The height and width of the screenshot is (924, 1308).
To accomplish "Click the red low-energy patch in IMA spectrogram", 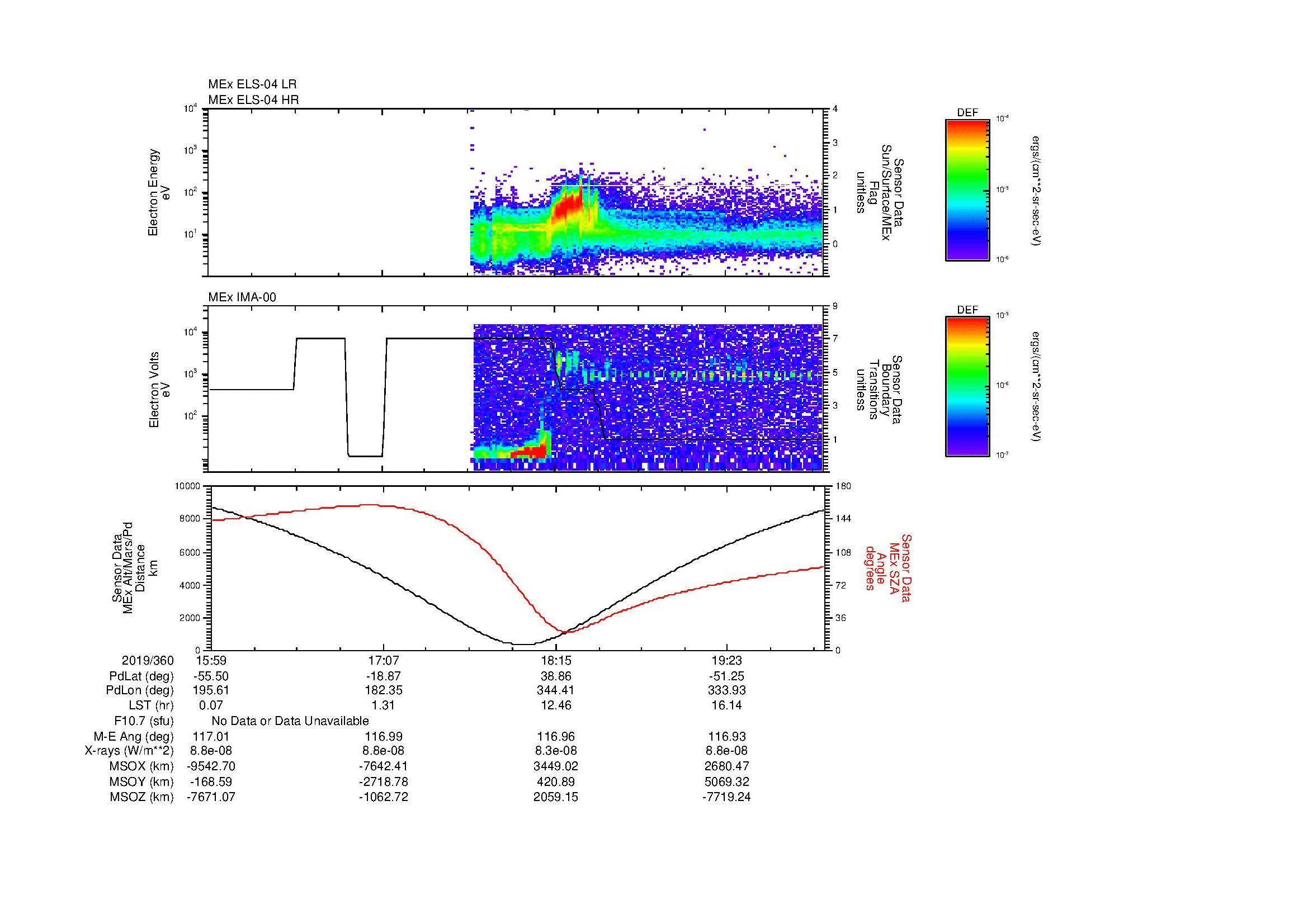I will pyautogui.click(x=530, y=452).
